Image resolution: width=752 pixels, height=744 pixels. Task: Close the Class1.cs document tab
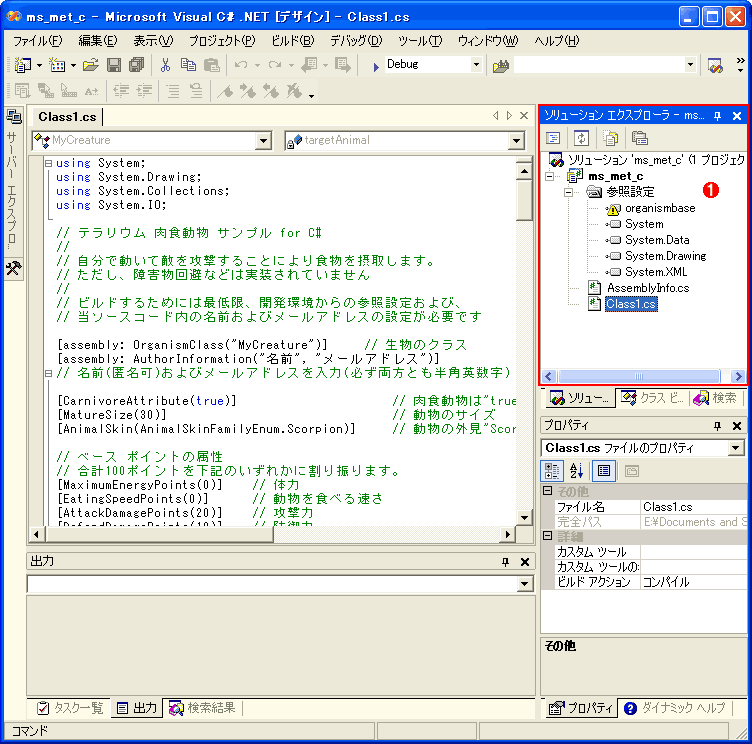click(524, 116)
